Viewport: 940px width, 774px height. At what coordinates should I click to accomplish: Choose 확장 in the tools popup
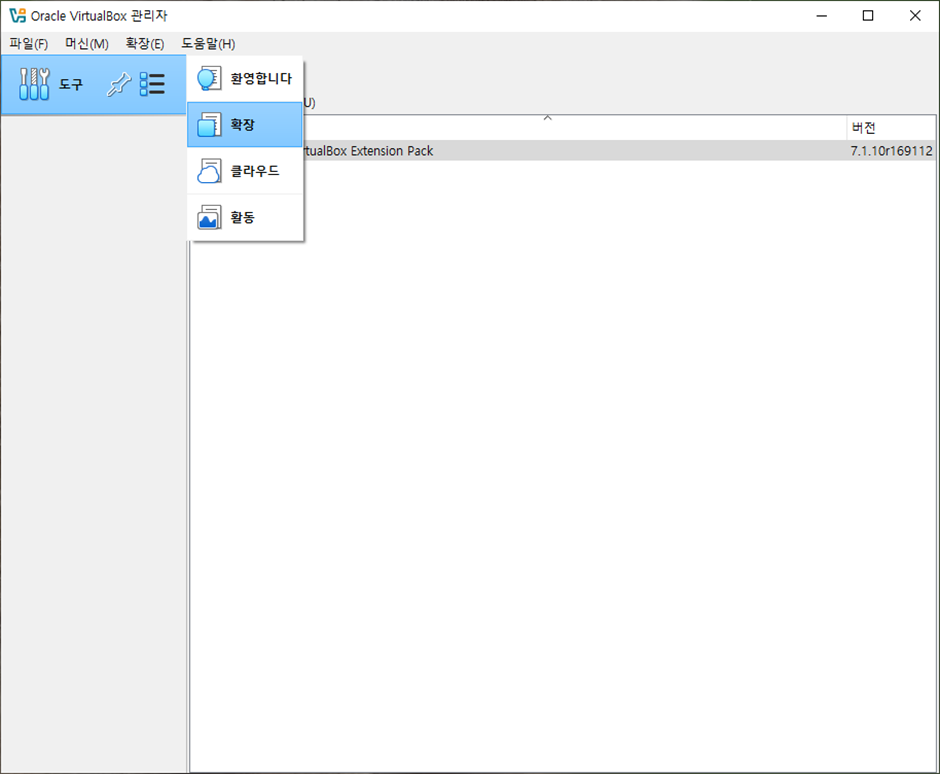click(245, 125)
